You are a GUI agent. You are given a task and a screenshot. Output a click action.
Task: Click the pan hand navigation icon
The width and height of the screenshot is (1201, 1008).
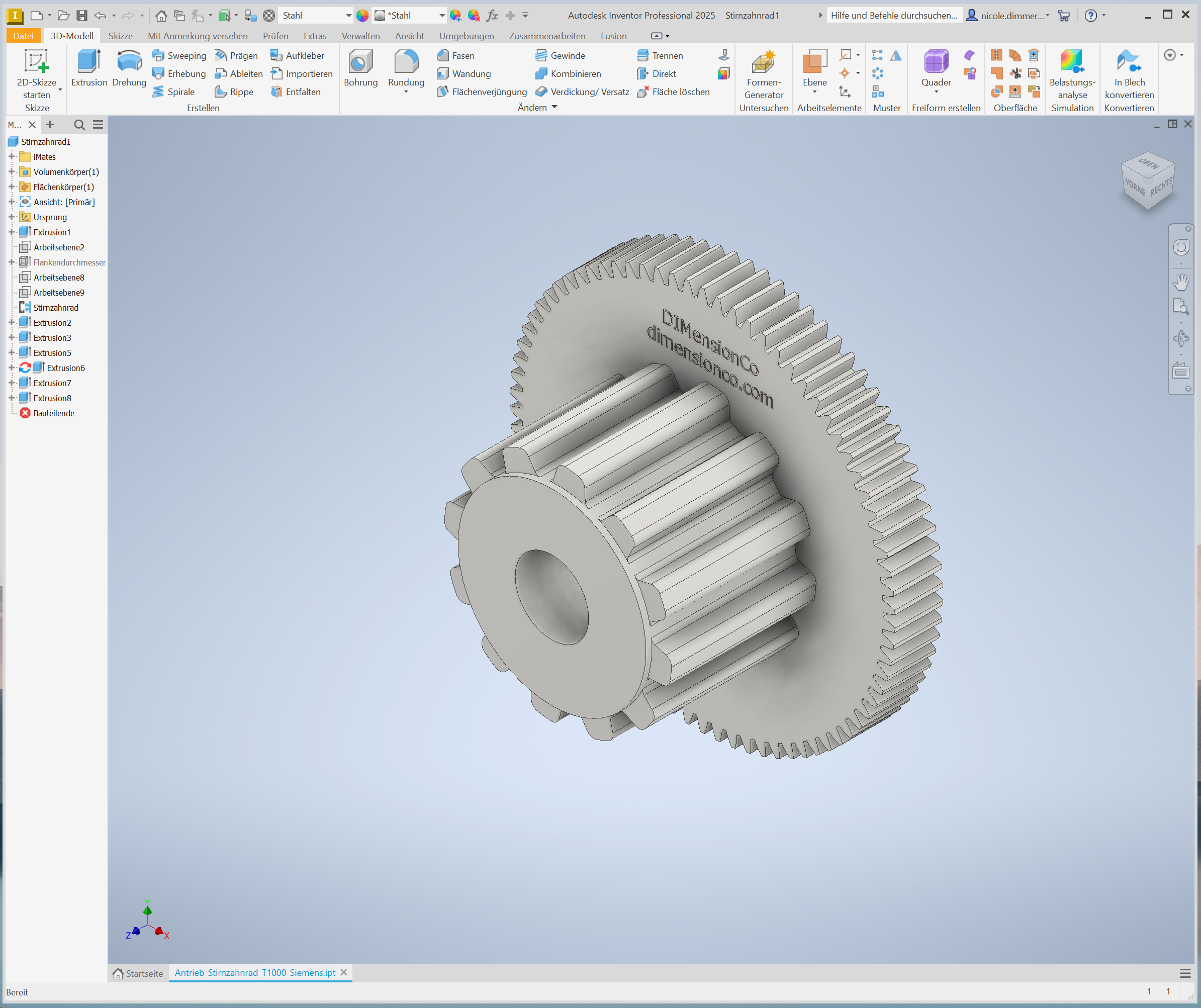[x=1180, y=282]
